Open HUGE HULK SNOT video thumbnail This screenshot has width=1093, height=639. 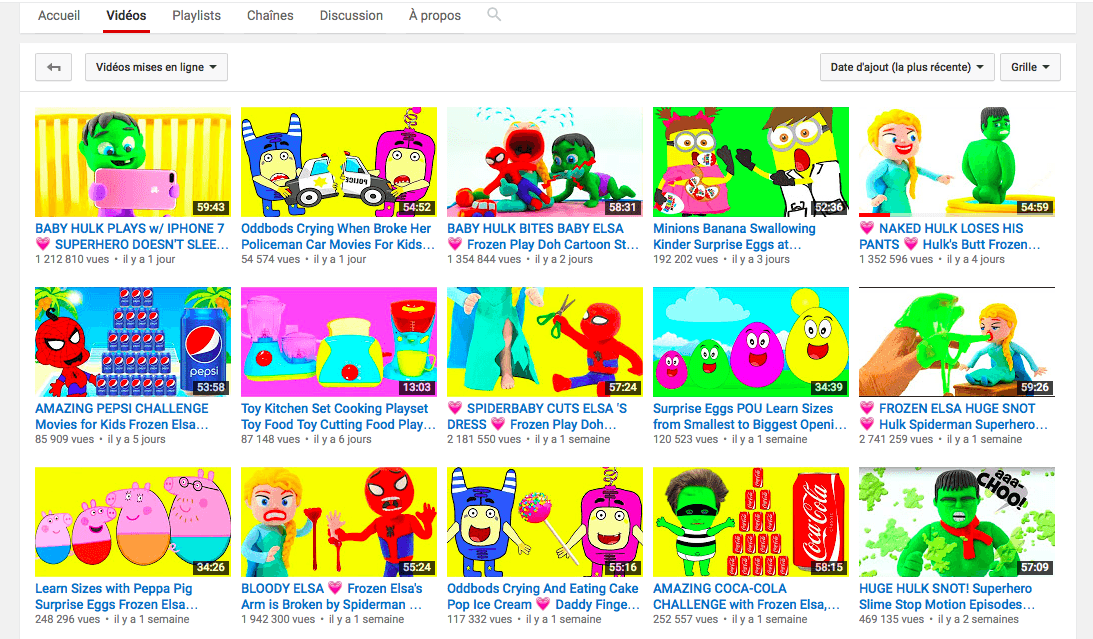(x=956, y=522)
